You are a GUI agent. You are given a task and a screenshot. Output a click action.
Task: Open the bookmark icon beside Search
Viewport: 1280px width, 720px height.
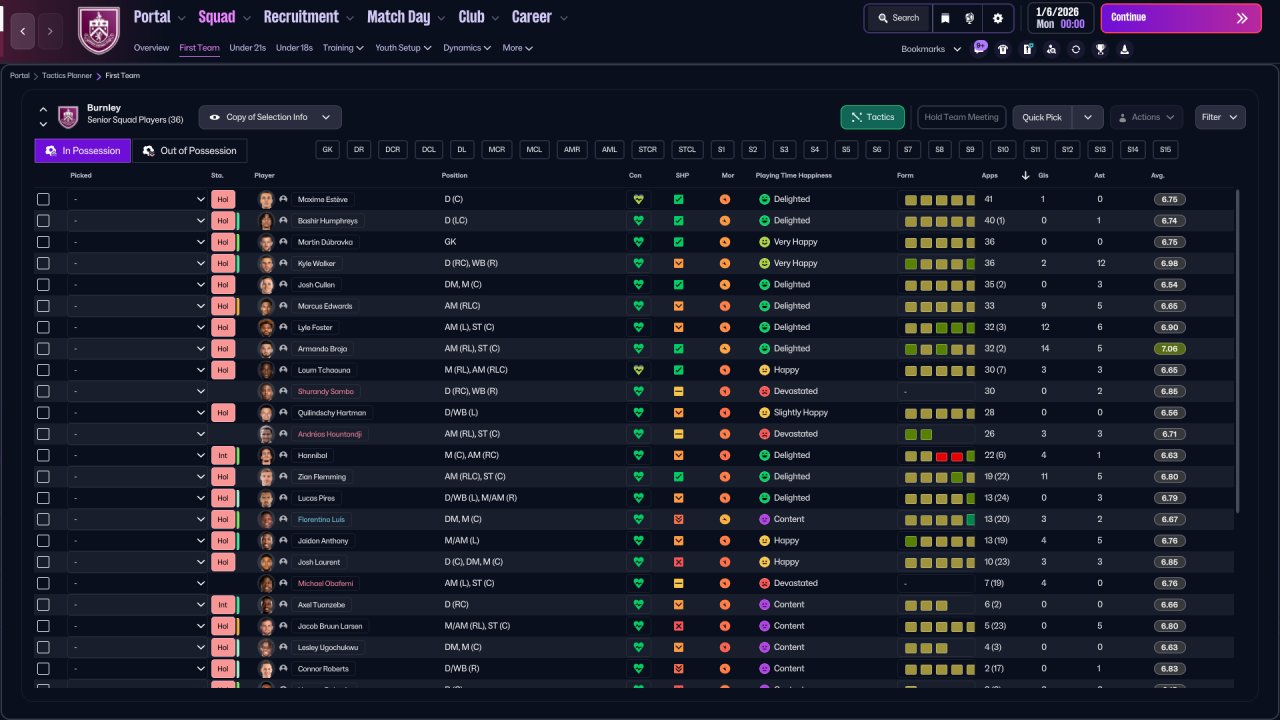(x=945, y=18)
